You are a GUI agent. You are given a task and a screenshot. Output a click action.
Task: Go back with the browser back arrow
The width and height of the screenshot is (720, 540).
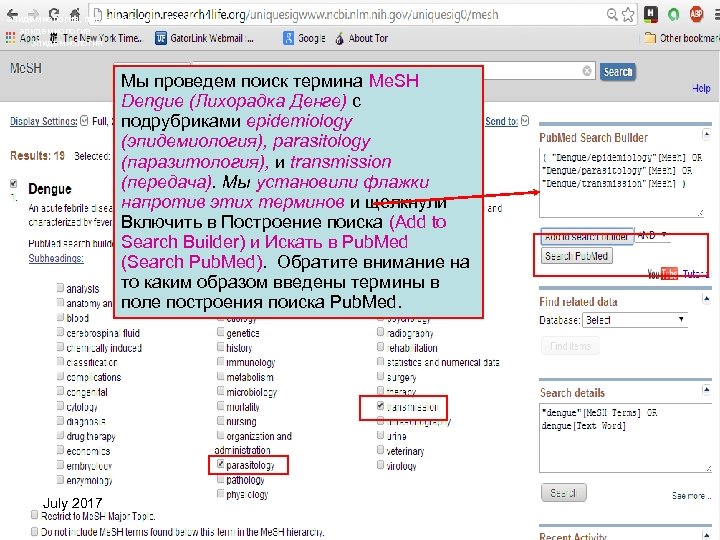coord(12,14)
